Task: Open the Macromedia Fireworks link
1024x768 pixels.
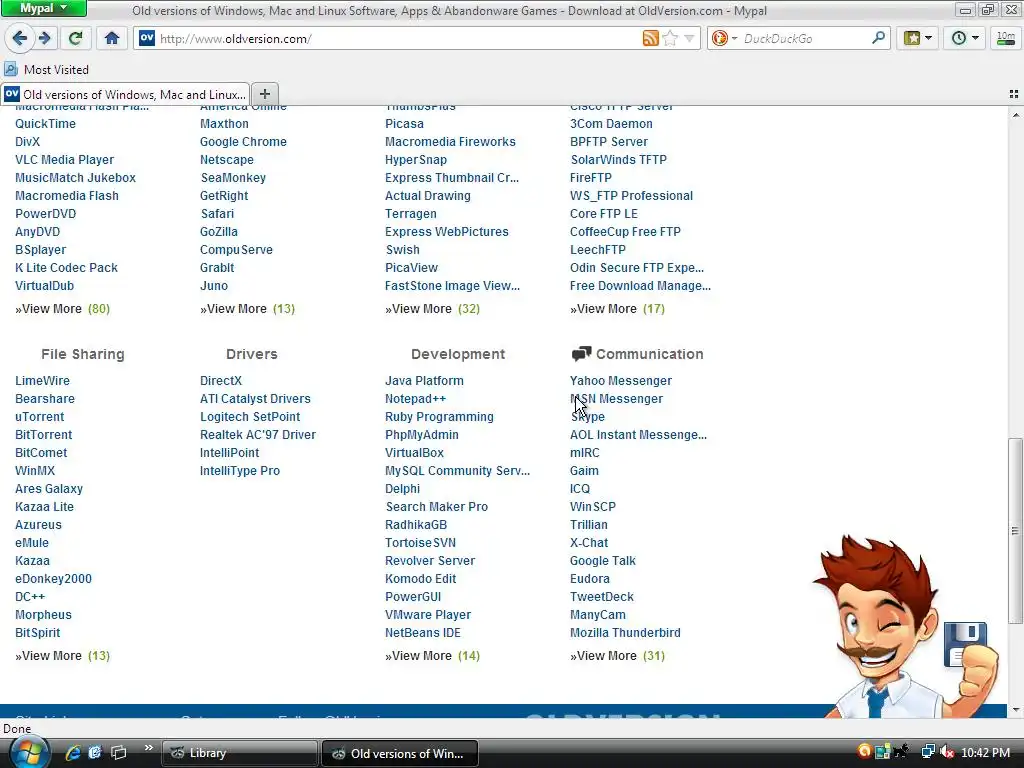Action: pos(450,142)
